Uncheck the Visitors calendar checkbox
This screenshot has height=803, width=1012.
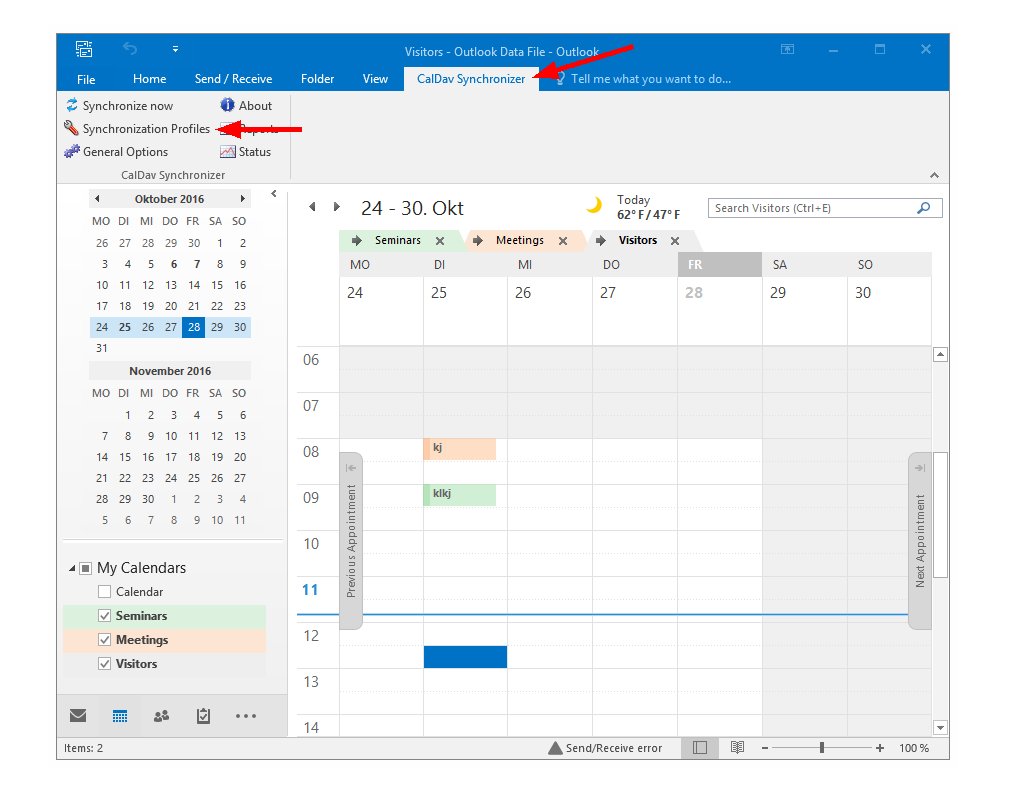tap(105, 664)
